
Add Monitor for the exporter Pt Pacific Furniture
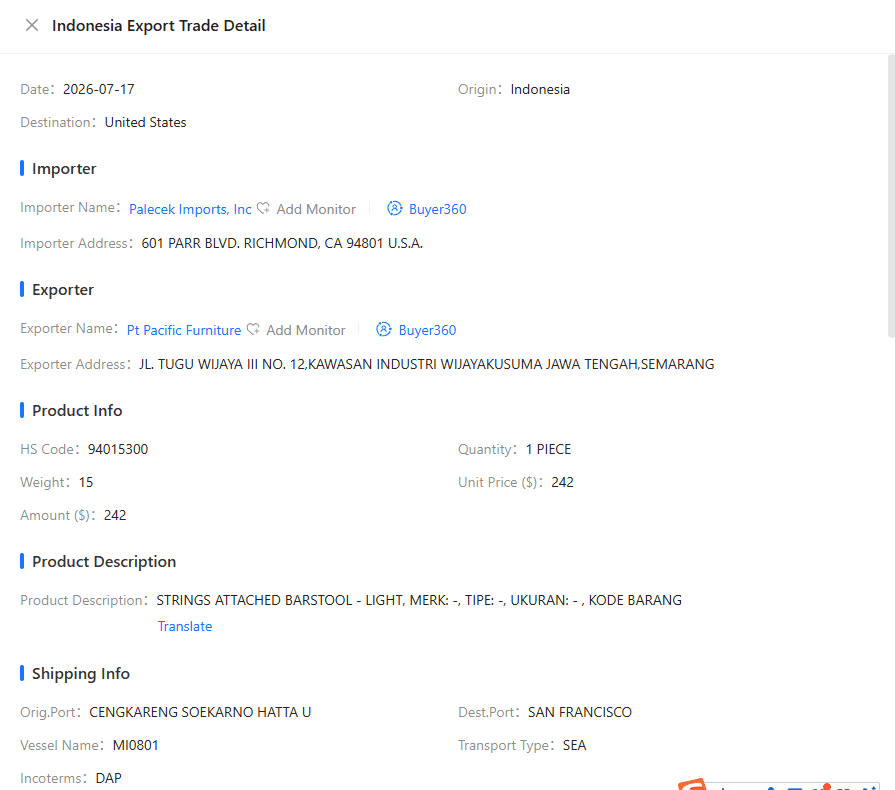pyautogui.click(x=305, y=330)
